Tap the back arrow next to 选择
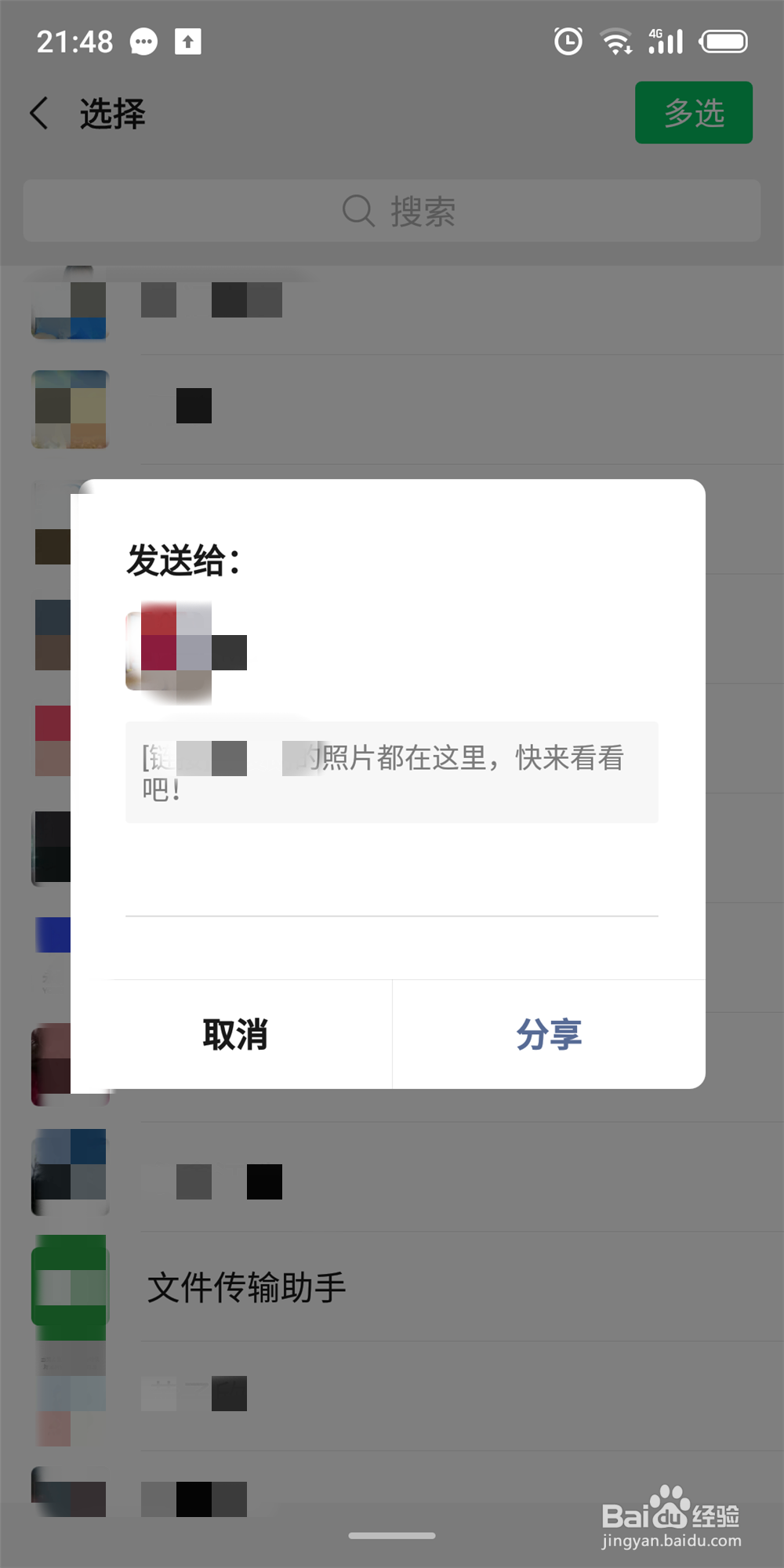This screenshot has height=1568, width=784. point(39,113)
